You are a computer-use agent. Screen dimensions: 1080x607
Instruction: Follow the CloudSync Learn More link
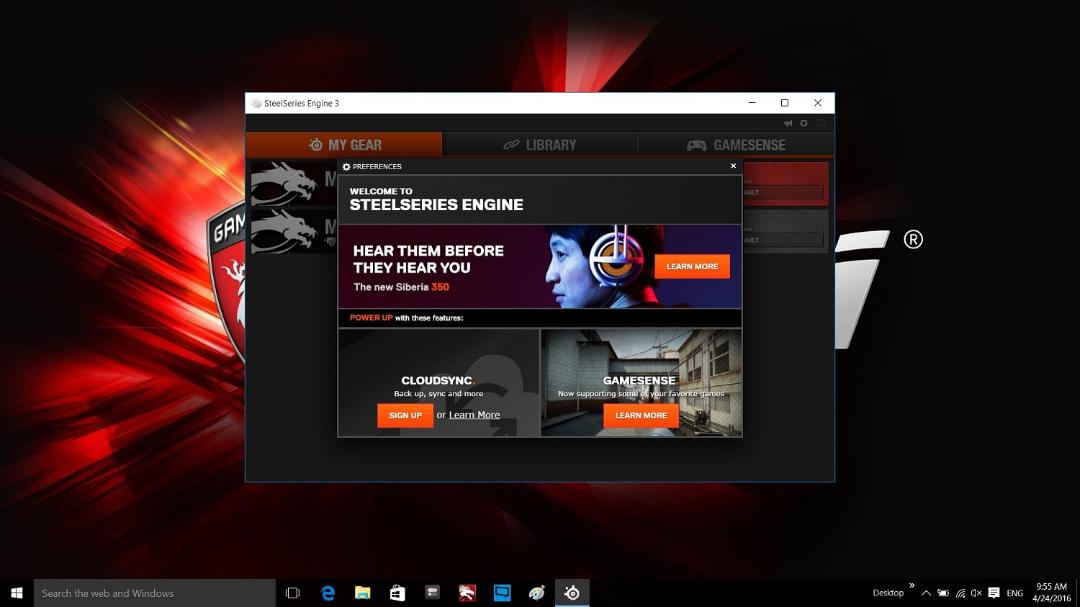475,415
